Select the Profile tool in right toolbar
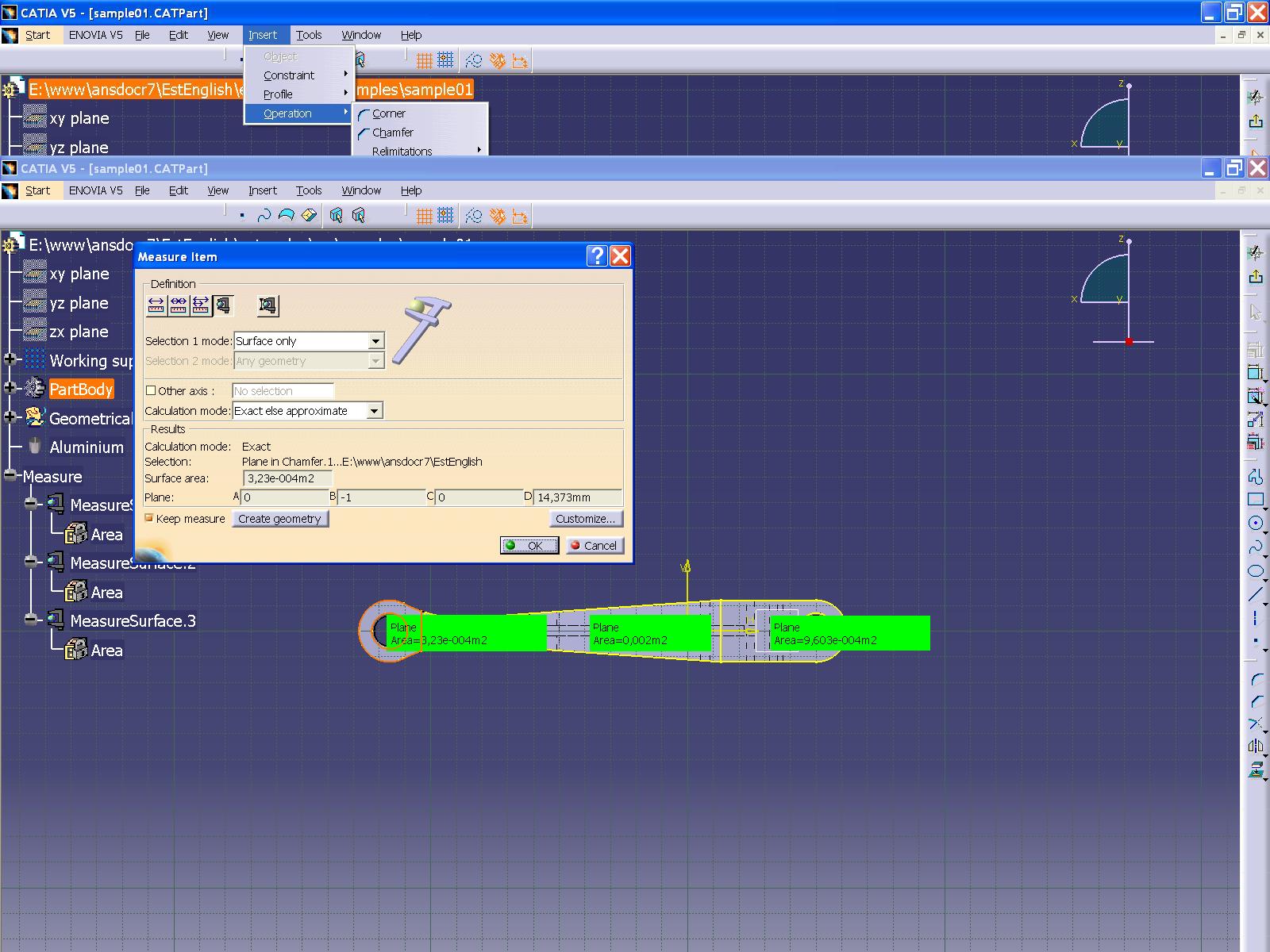This screenshot has height=952, width=1270. click(1255, 476)
